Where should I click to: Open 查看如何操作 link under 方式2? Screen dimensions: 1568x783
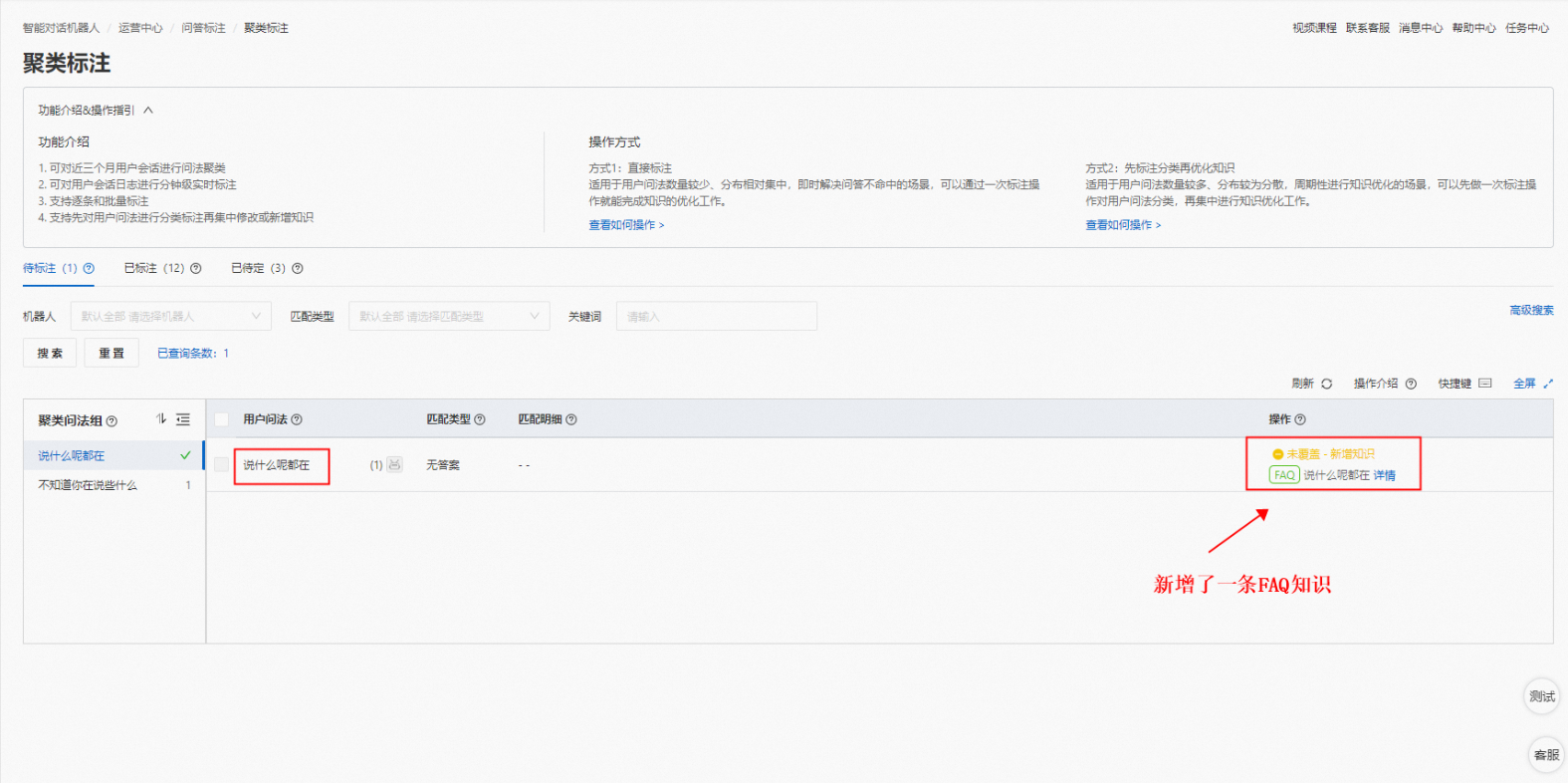pos(1123,225)
